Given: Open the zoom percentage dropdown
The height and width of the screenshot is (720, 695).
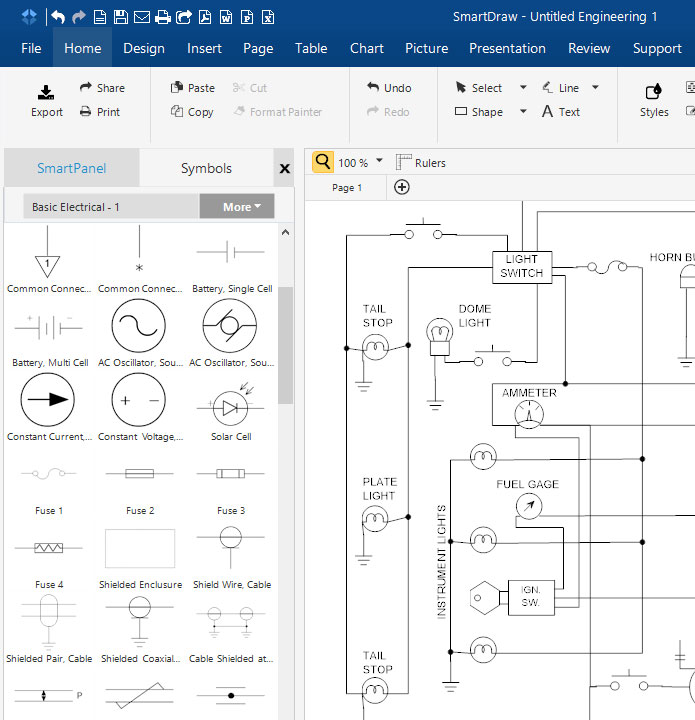Looking at the screenshot, I should click(380, 162).
